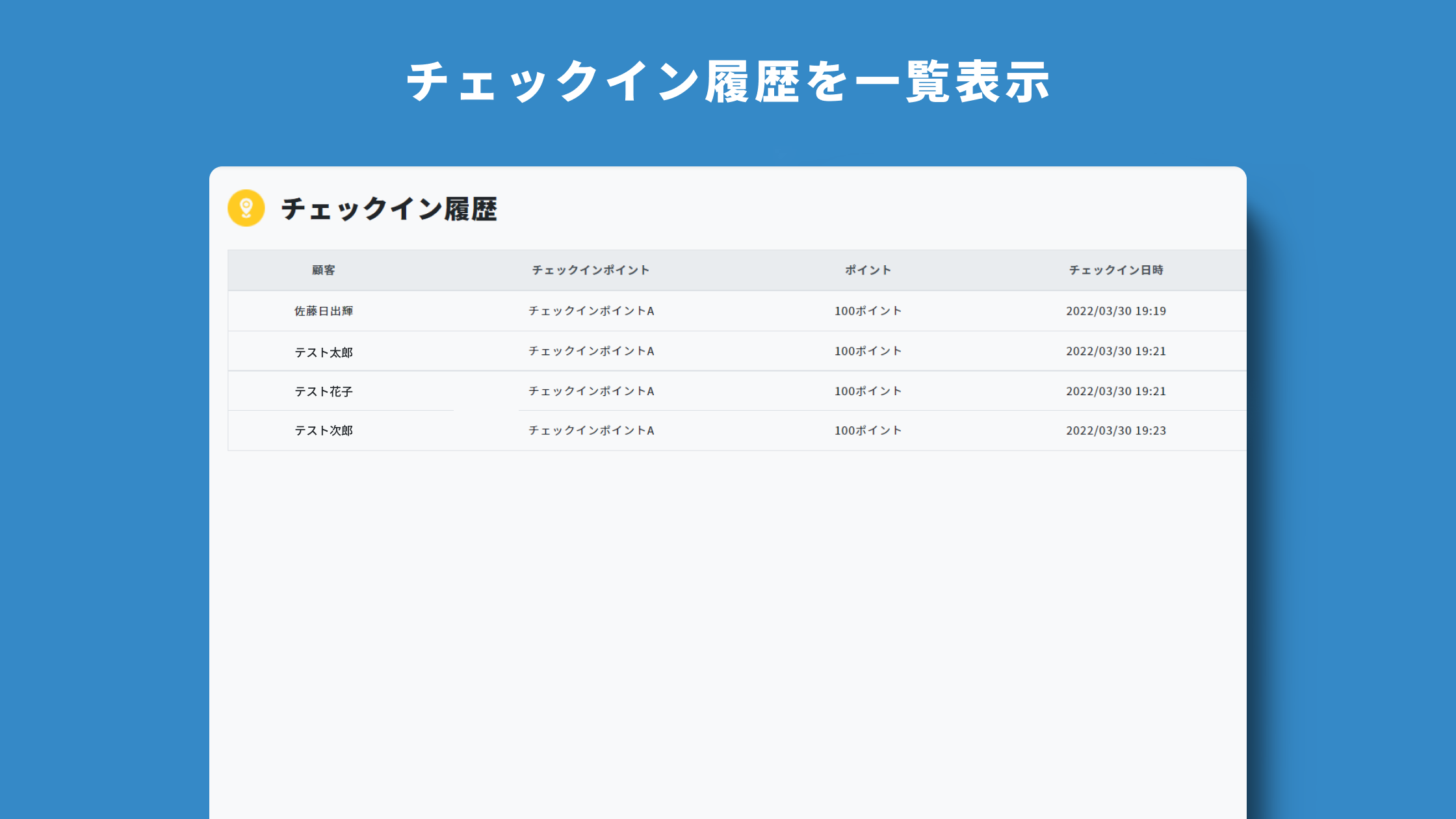Click チェックインポイントA in 佐藤日出輝 row
1456x819 pixels.
pos(591,311)
